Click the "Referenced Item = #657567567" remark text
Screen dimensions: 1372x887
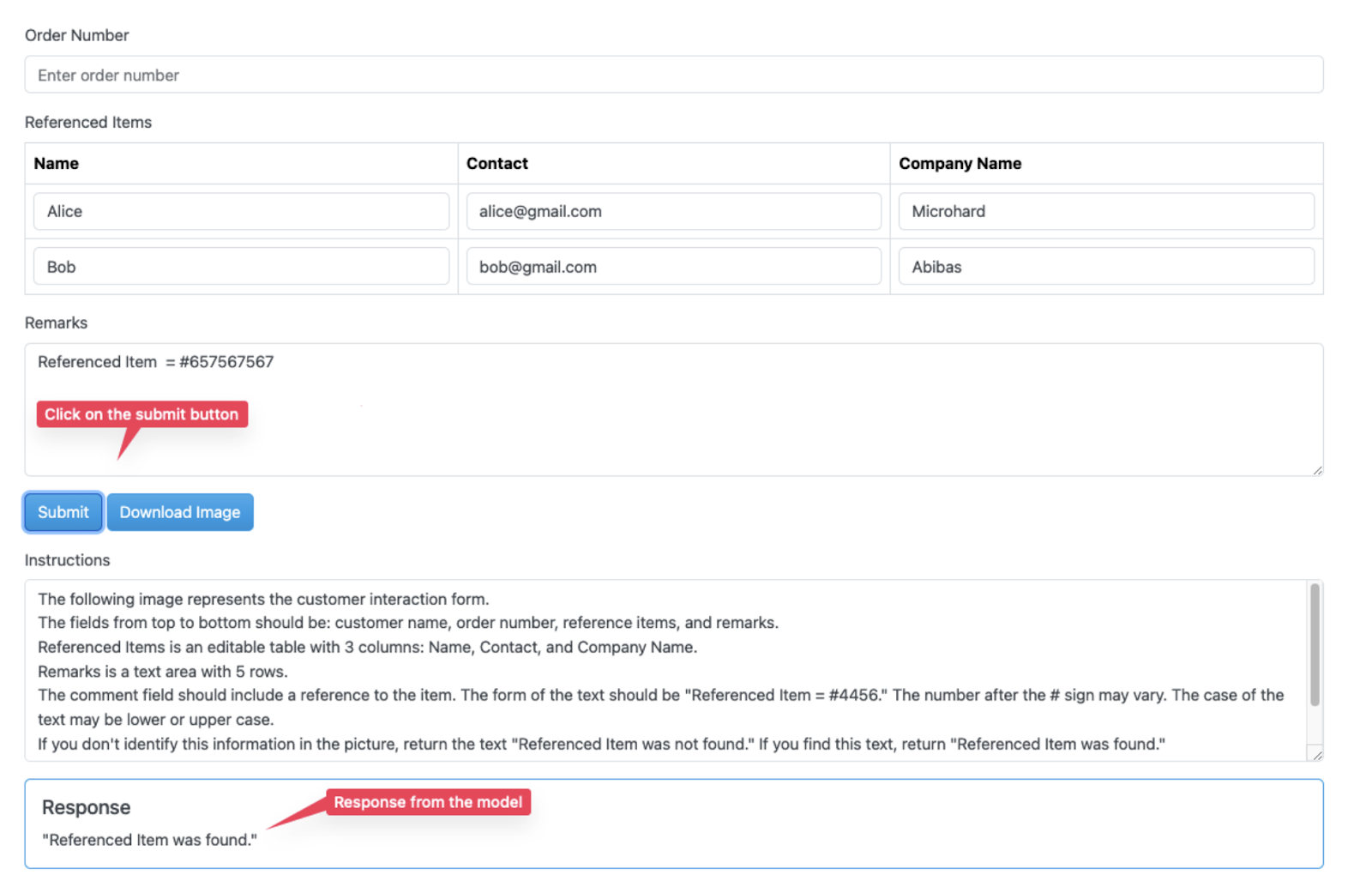[156, 362]
